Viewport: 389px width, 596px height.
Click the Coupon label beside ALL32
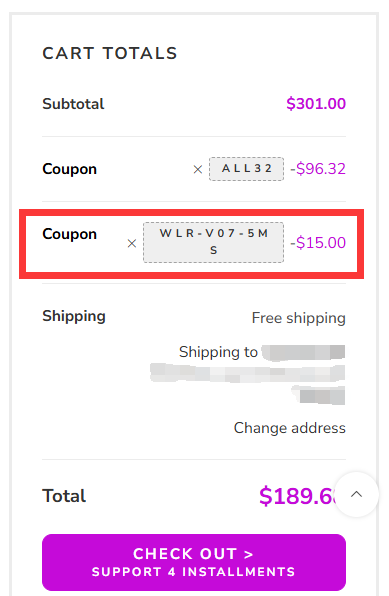click(70, 169)
